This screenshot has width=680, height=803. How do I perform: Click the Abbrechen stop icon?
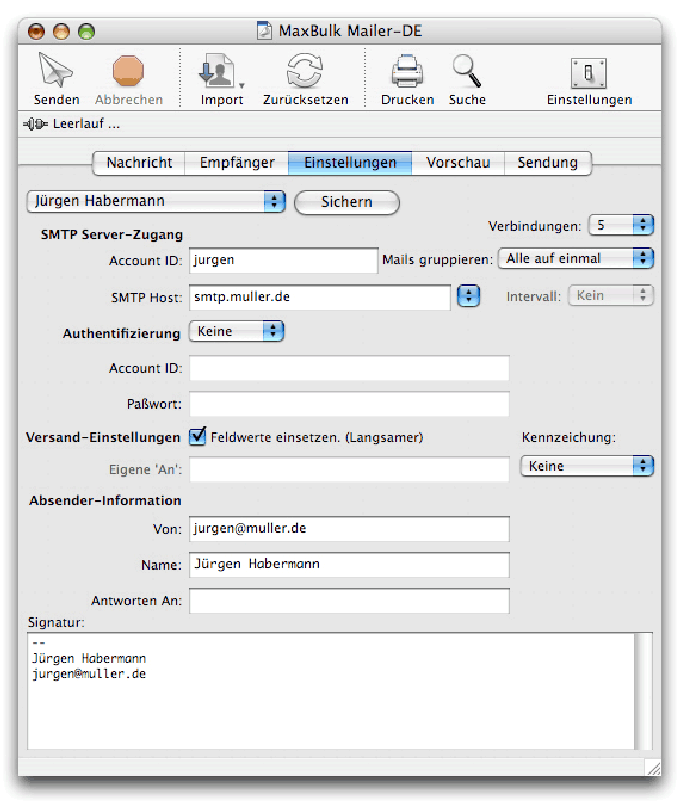(x=129, y=71)
